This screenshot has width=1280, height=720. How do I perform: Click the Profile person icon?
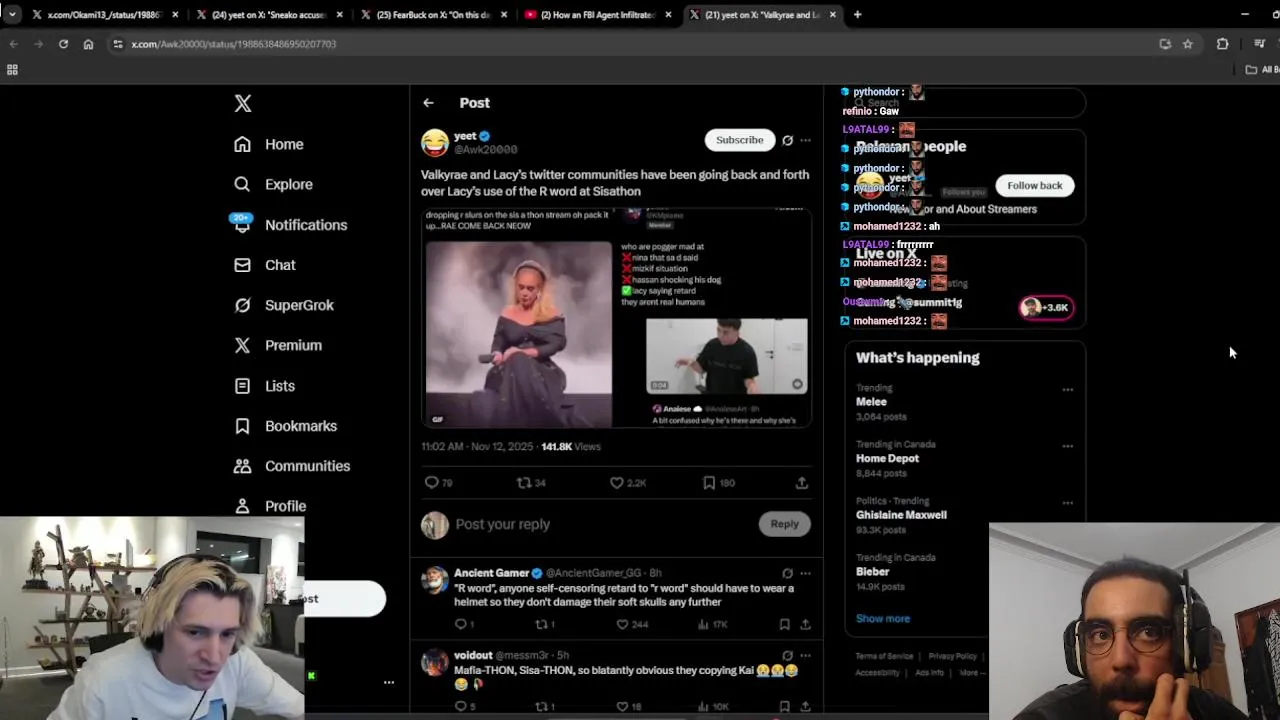242,506
